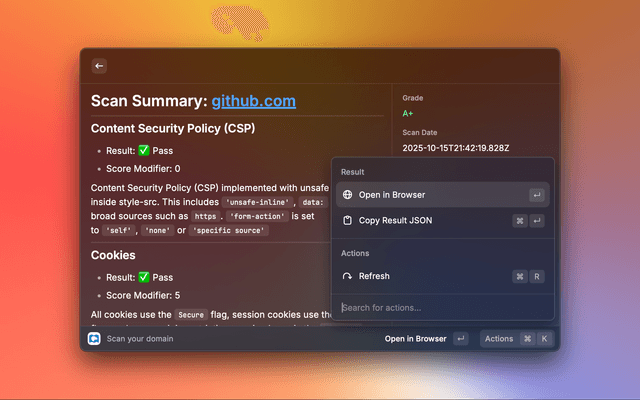Image resolution: width=640 pixels, height=400 pixels.
Task: Click the K shortcut key beside Actions
Action: [544, 339]
